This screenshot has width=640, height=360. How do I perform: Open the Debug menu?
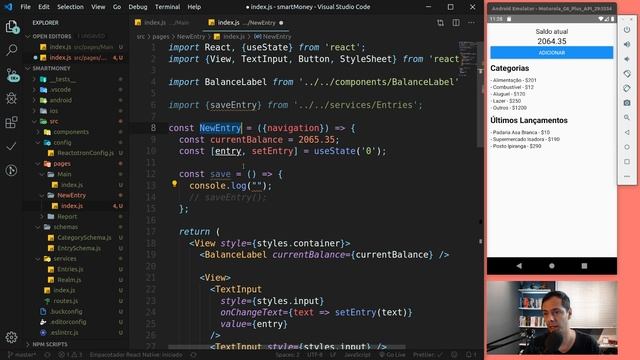(x=138, y=7)
